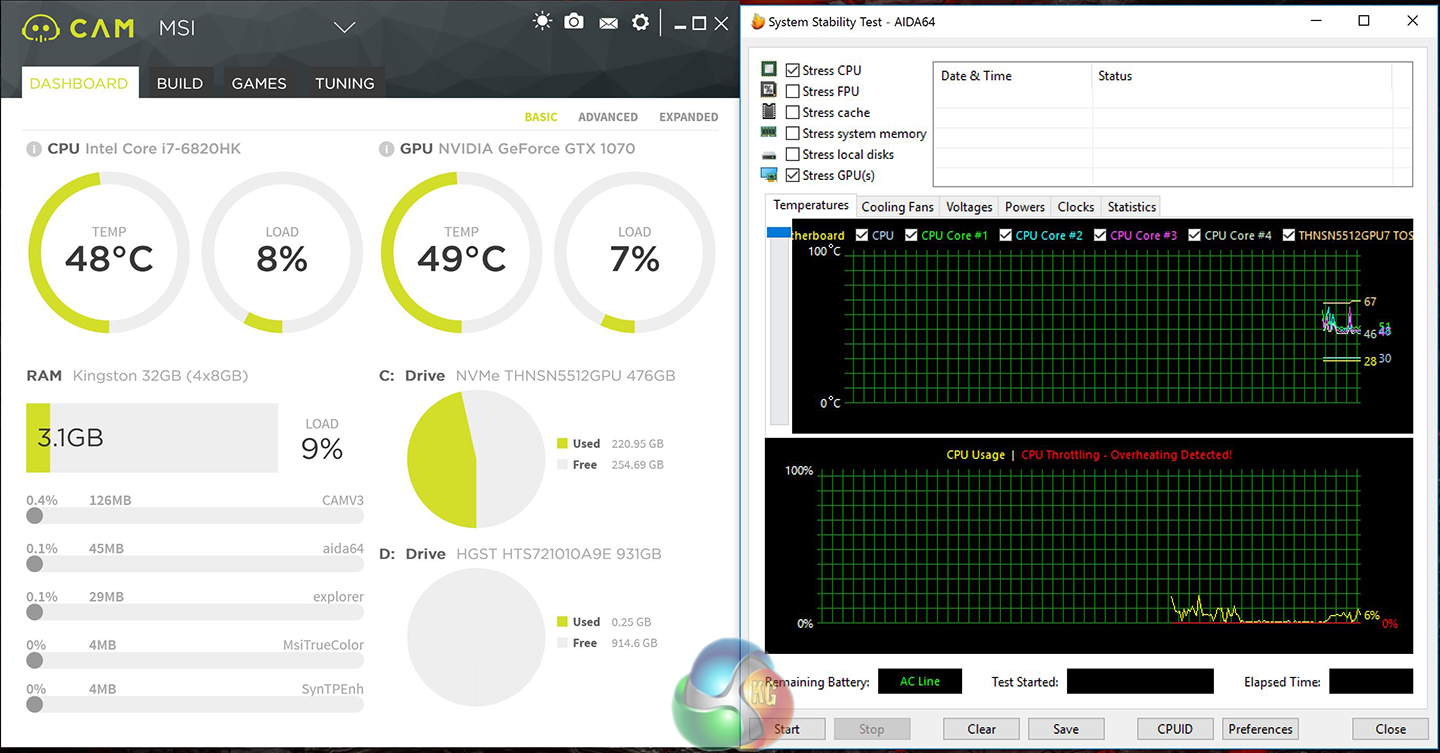The height and width of the screenshot is (753, 1440).
Task: Open AIDA64 Preferences
Action: click(x=1260, y=729)
